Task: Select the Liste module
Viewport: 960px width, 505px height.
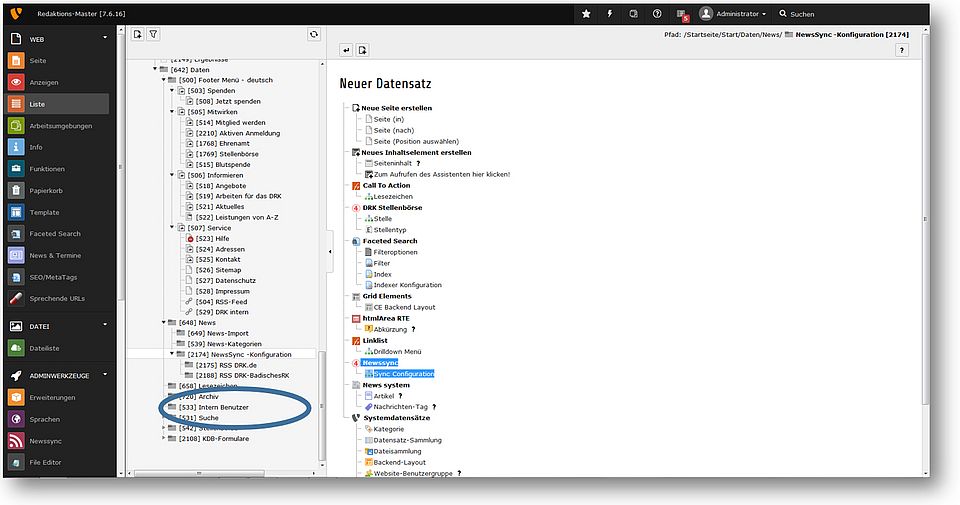Action: [37, 104]
